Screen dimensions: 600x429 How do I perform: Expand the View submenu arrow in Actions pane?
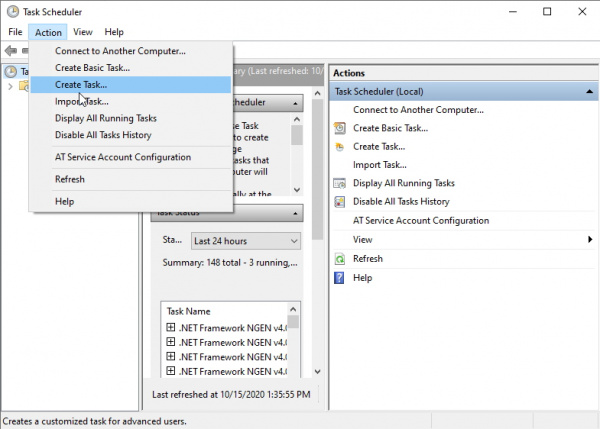(590, 240)
